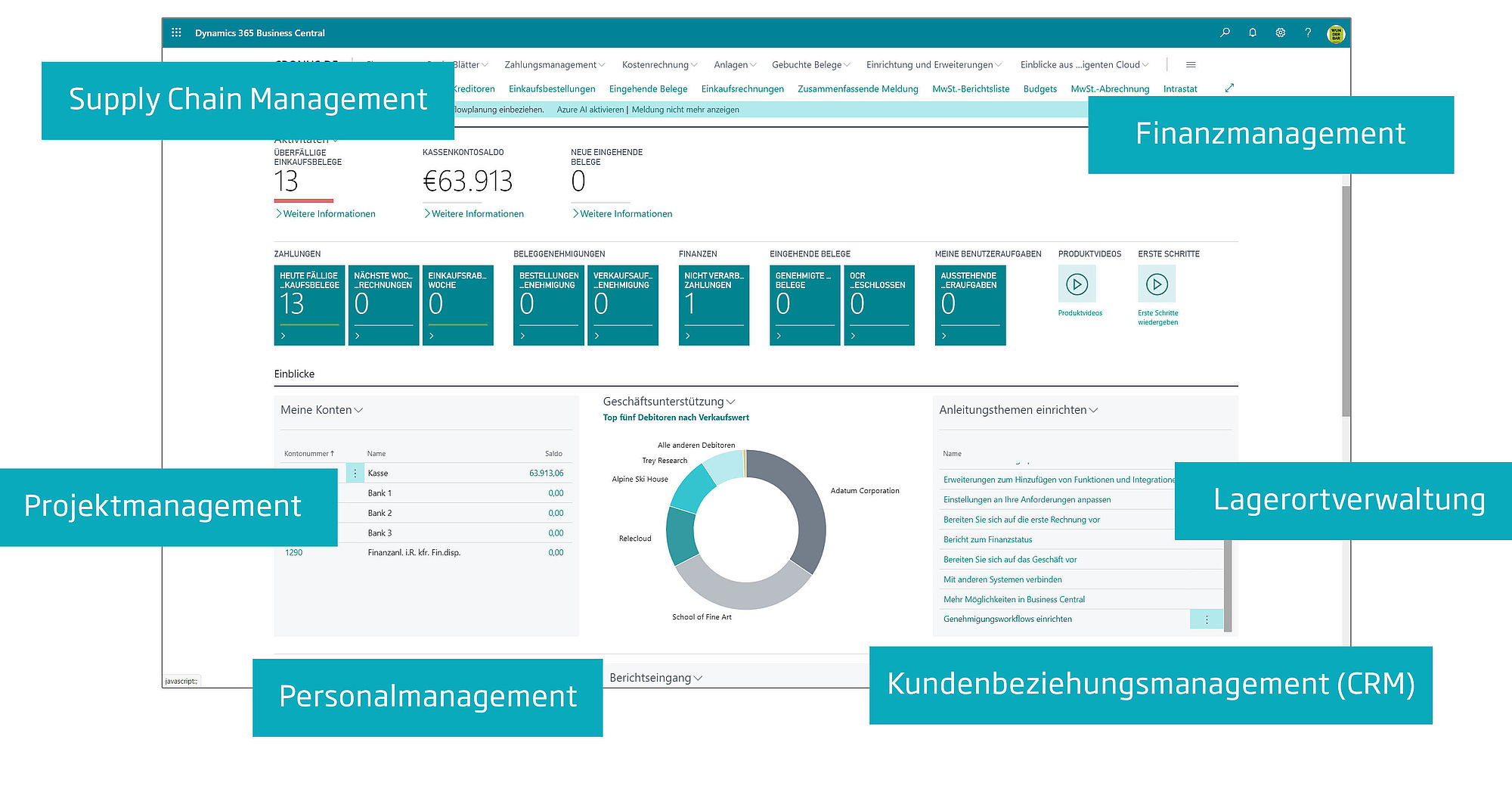Play the Erste Schritte wiederholen video

[x=1157, y=284]
